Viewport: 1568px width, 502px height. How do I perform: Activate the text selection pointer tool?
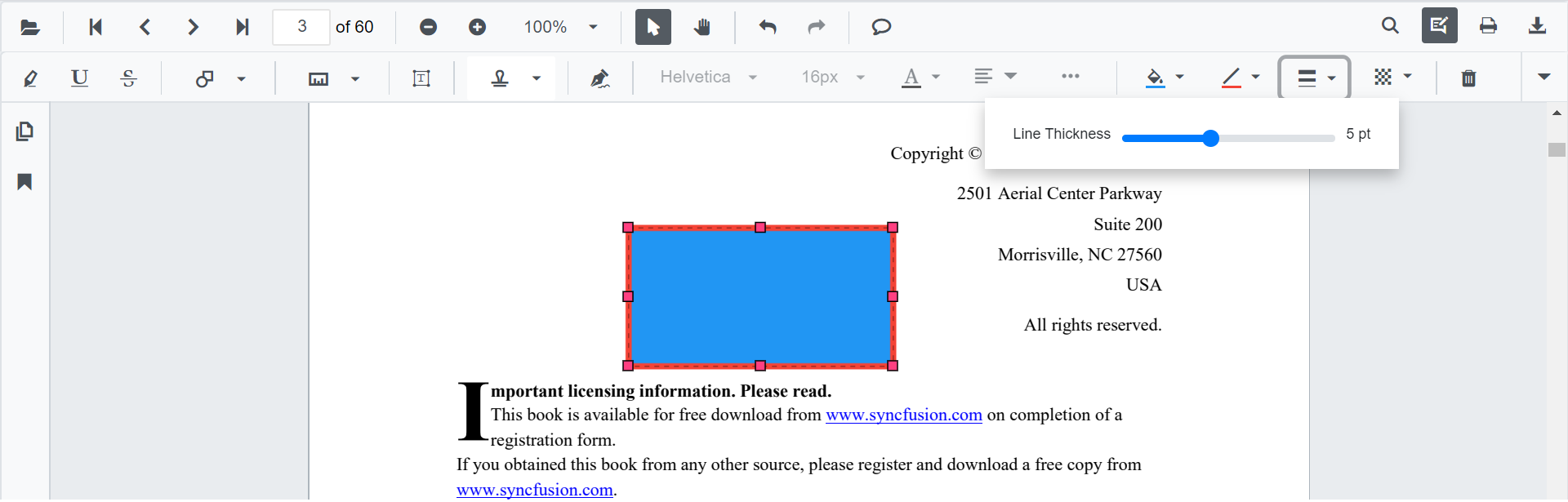point(653,27)
